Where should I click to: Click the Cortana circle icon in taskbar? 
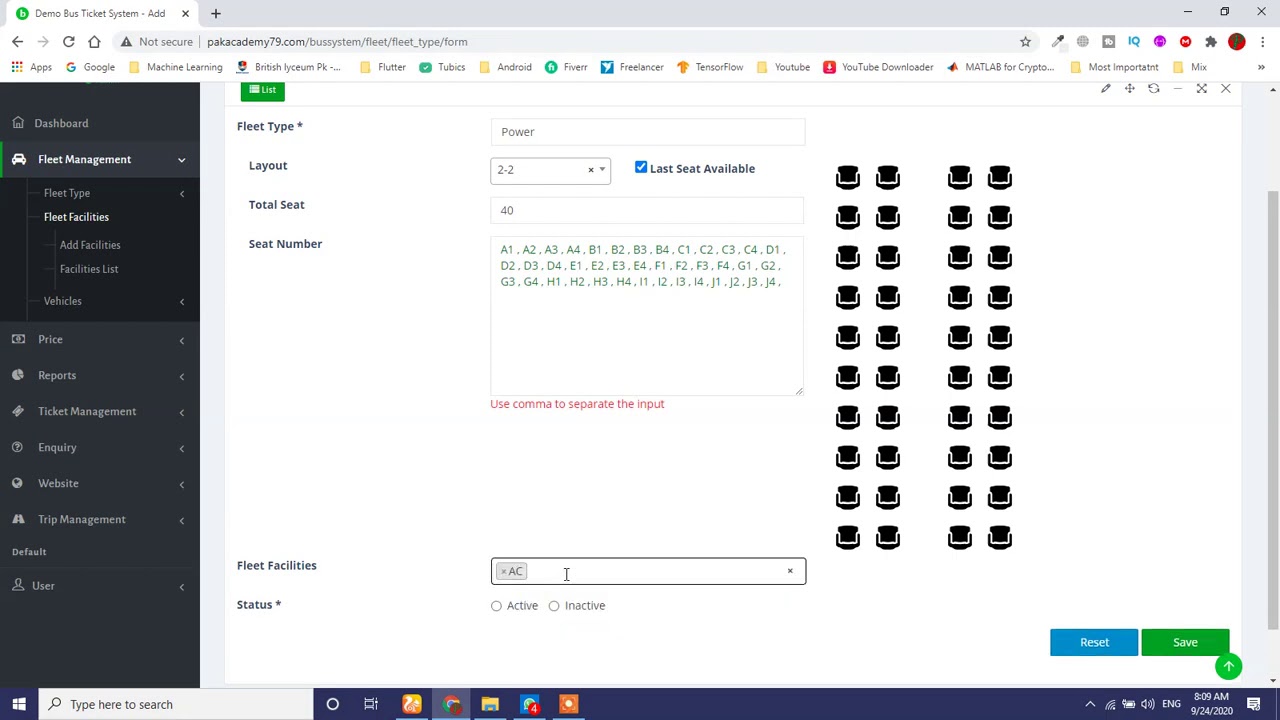tap(332, 704)
